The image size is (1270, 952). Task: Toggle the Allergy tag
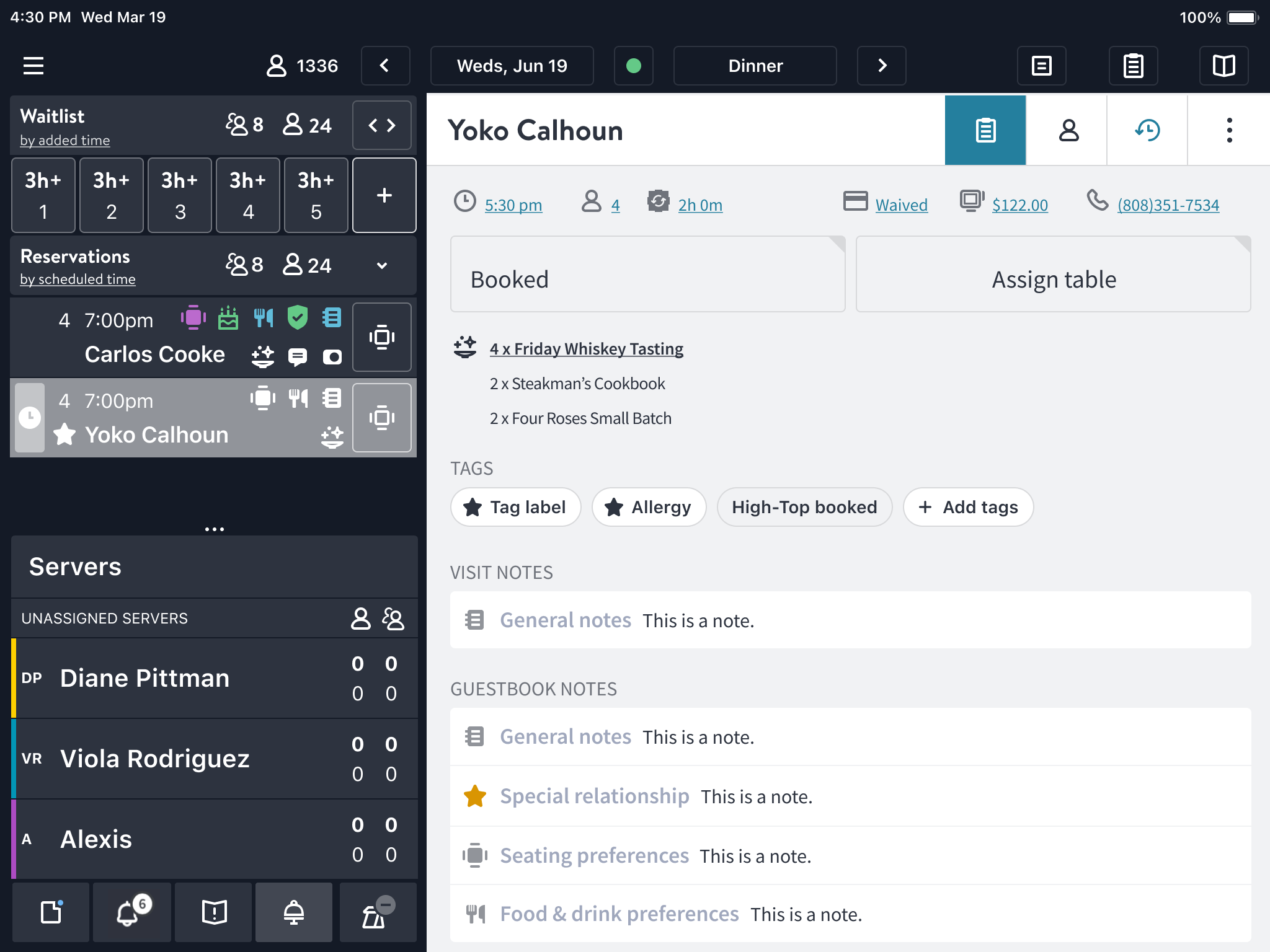[x=649, y=507]
